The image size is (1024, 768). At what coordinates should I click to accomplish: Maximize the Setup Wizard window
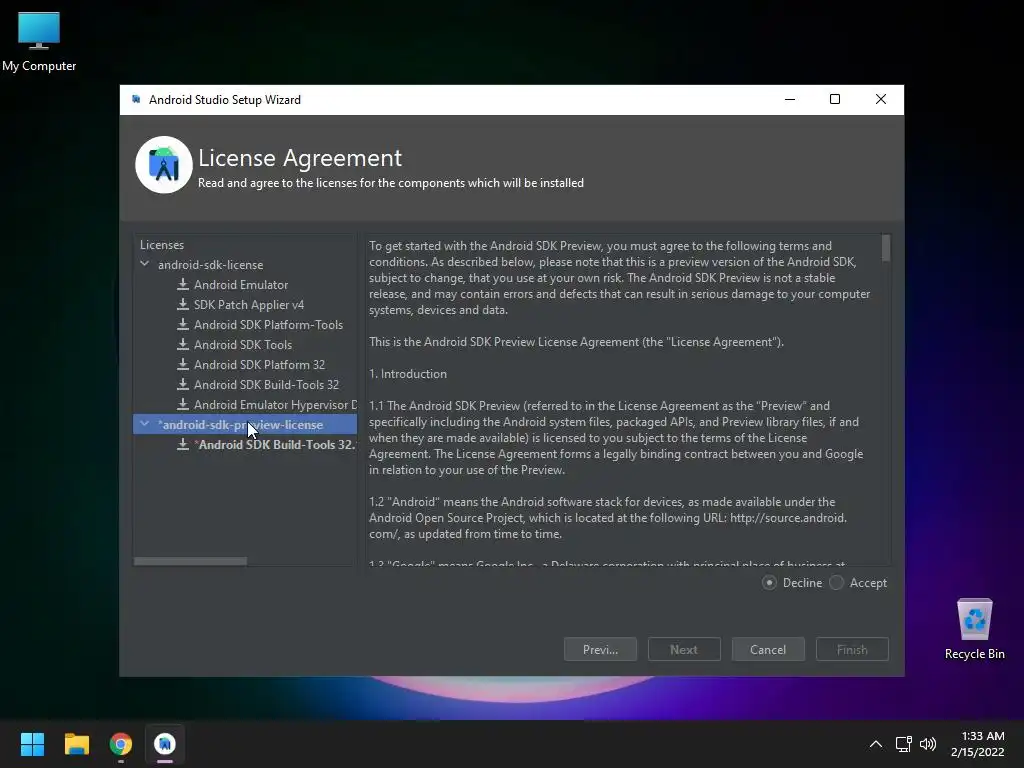pyautogui.click(x=835, y=99)
